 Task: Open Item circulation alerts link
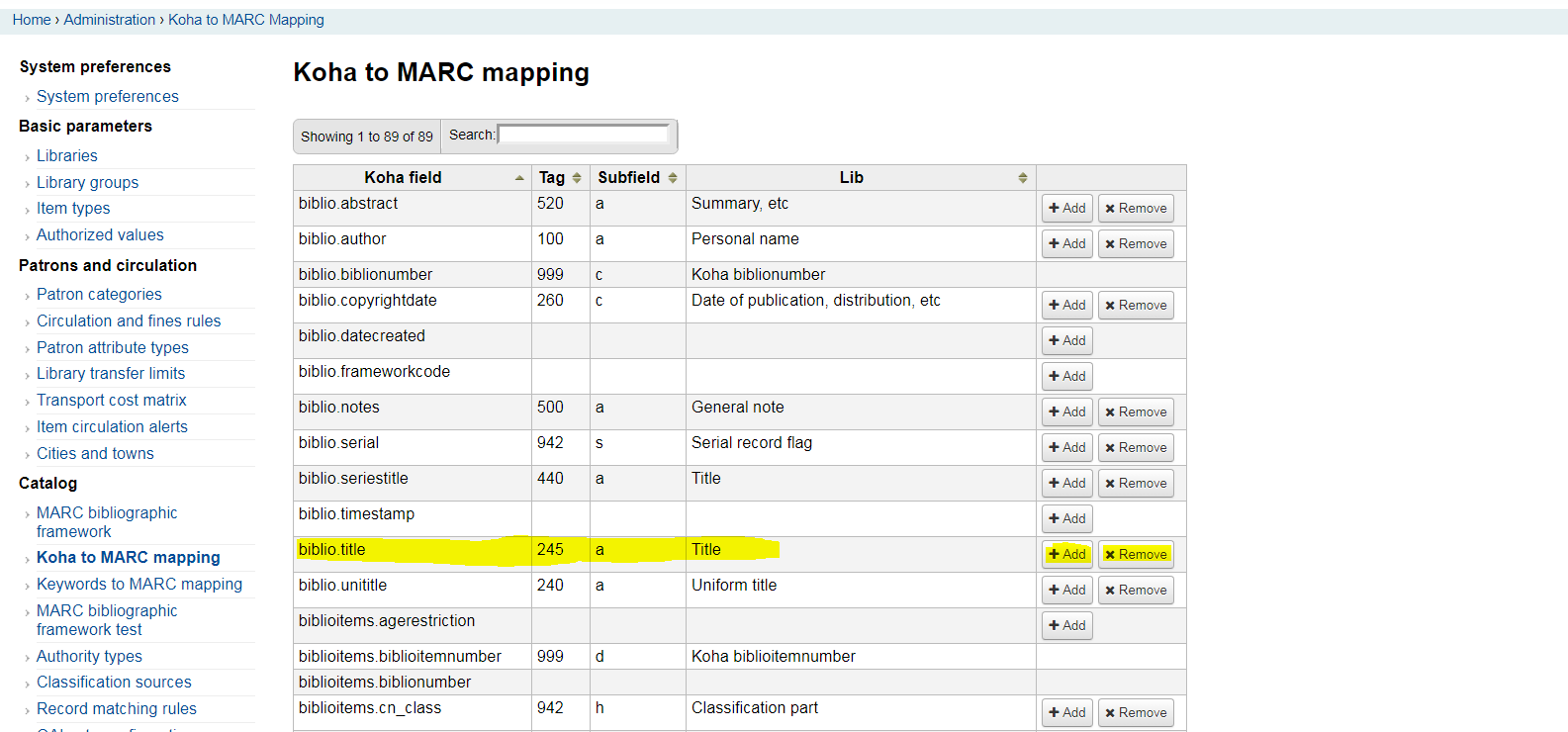(112, 426)
